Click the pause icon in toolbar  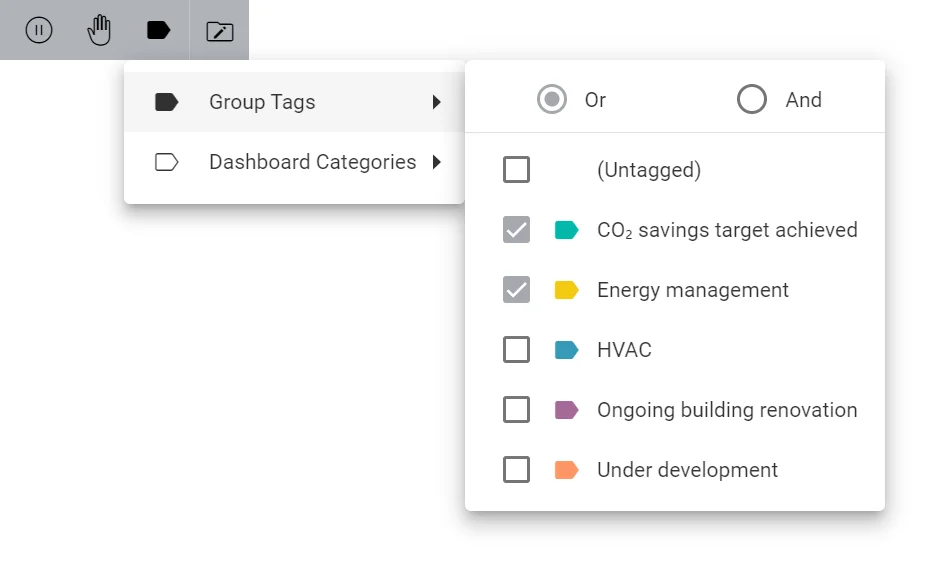point(39,30)
